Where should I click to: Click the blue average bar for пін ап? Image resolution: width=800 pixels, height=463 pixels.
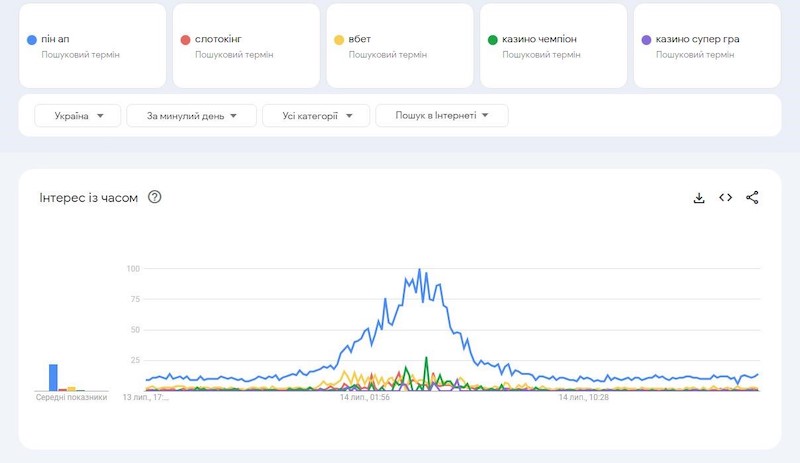(53, 378)
